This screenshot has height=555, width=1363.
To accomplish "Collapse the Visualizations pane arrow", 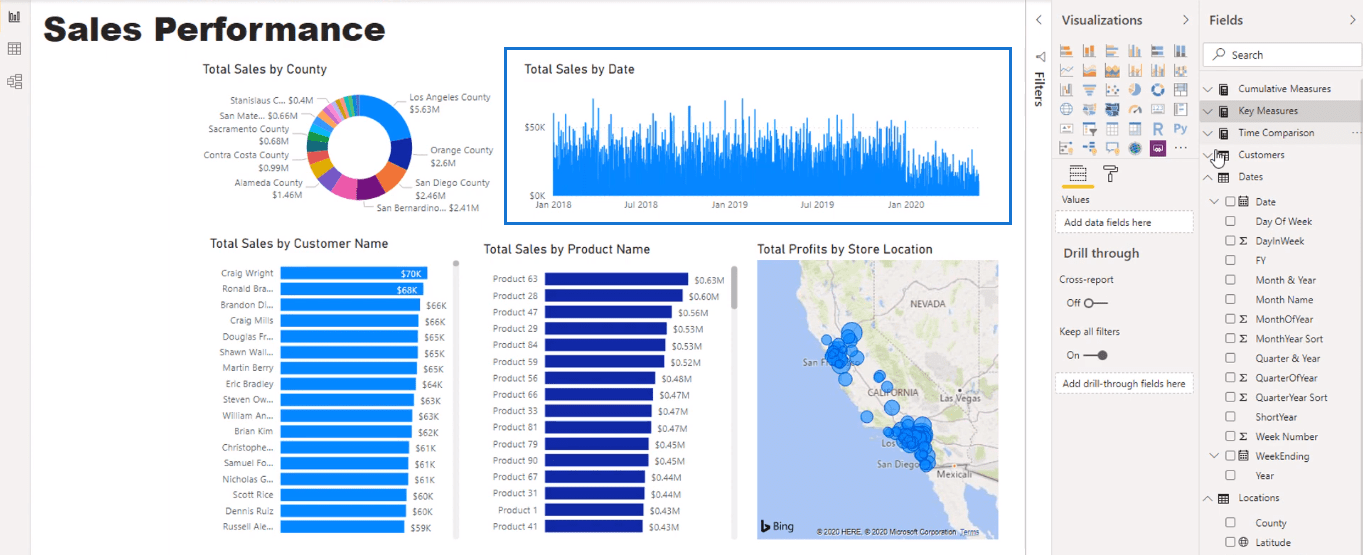I will pos(1187,20).
